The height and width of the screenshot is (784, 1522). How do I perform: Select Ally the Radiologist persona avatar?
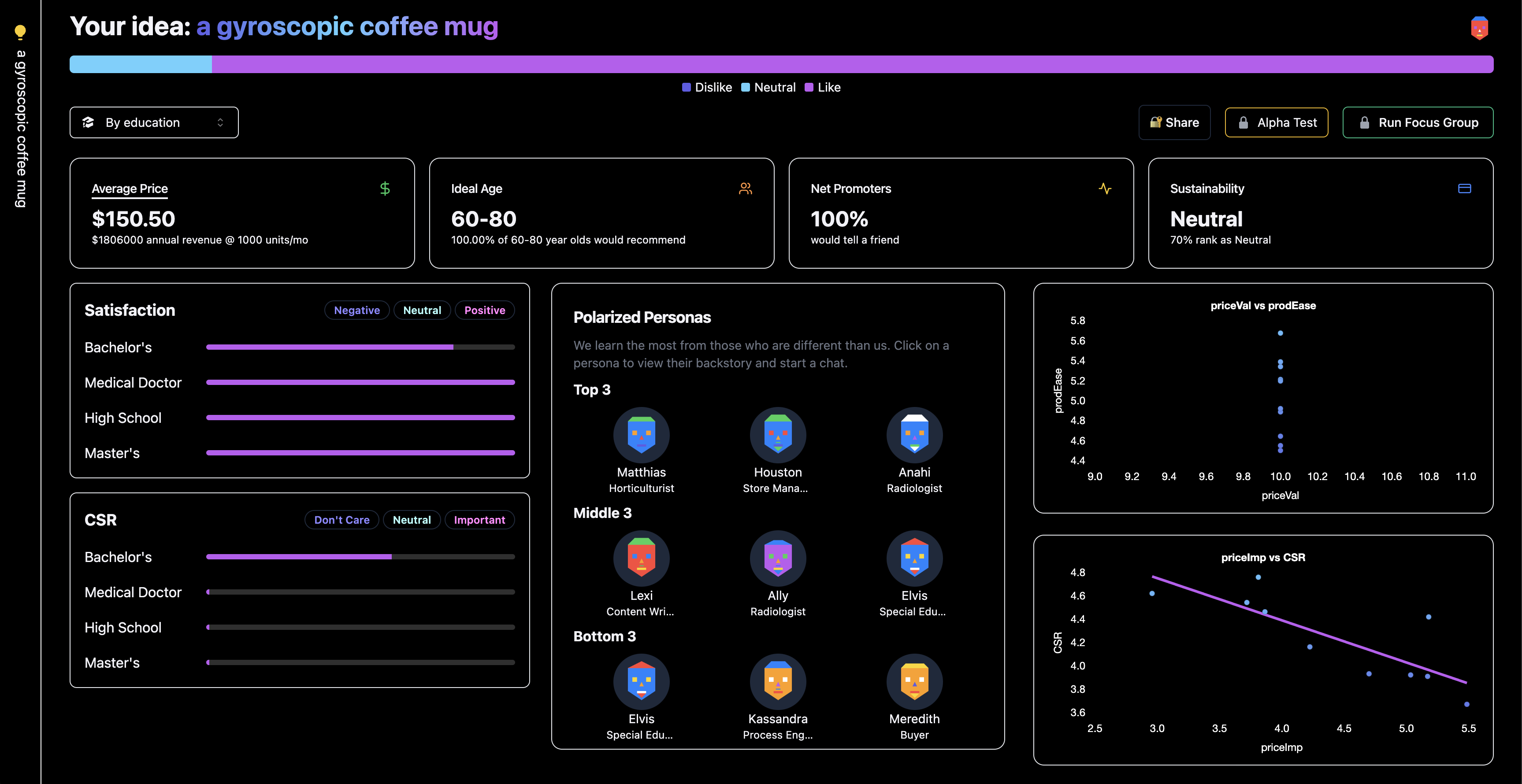[x=778, y=558]
